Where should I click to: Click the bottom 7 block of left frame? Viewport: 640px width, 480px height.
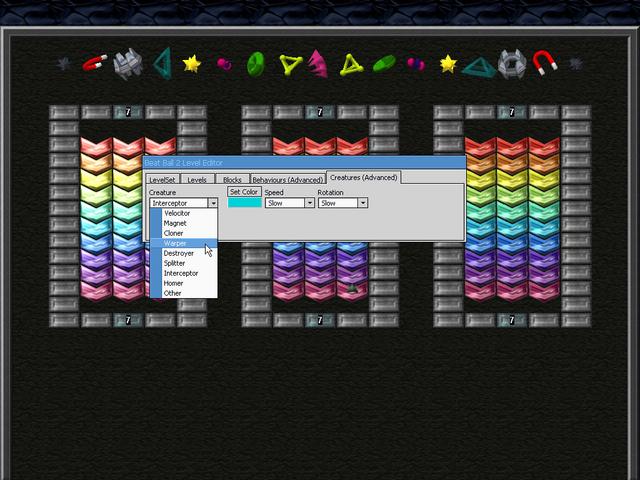[128, 320]
